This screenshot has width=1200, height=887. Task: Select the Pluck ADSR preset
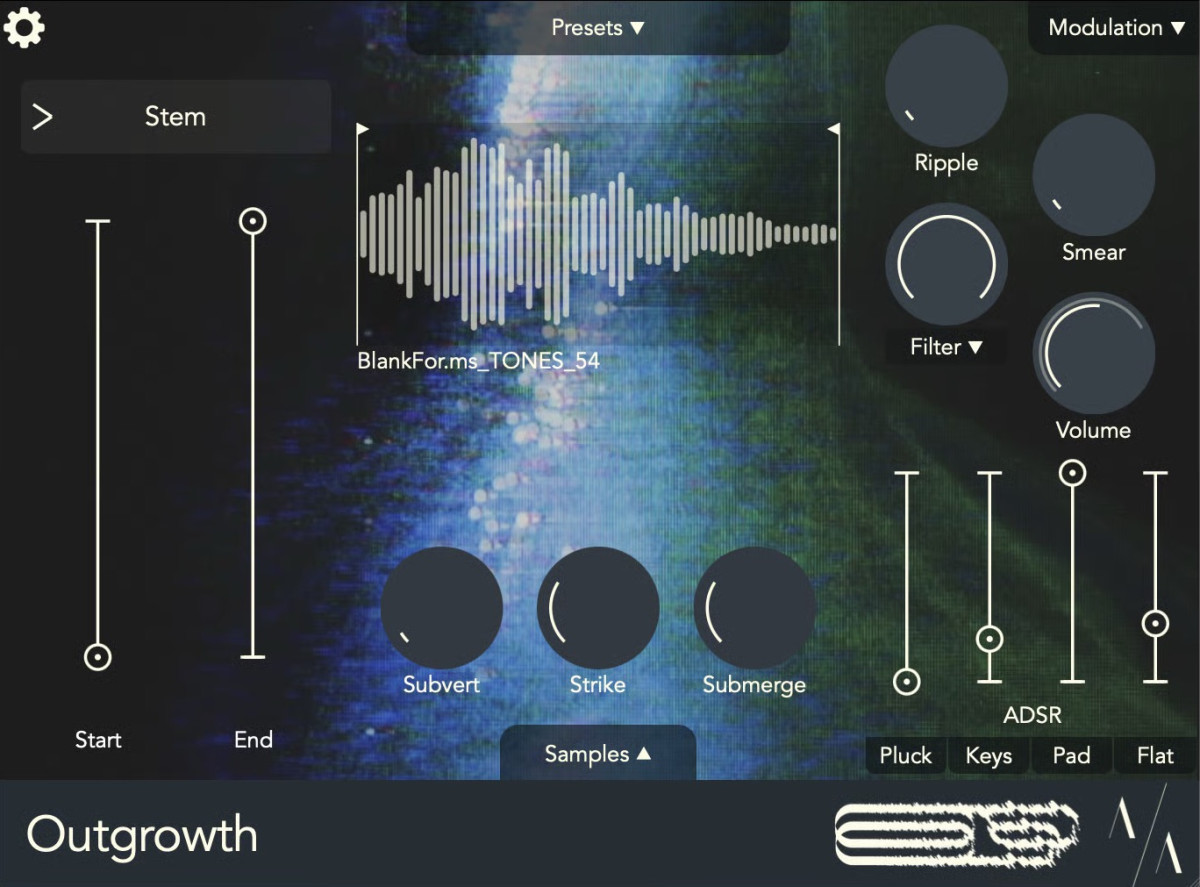coord(905,756)
